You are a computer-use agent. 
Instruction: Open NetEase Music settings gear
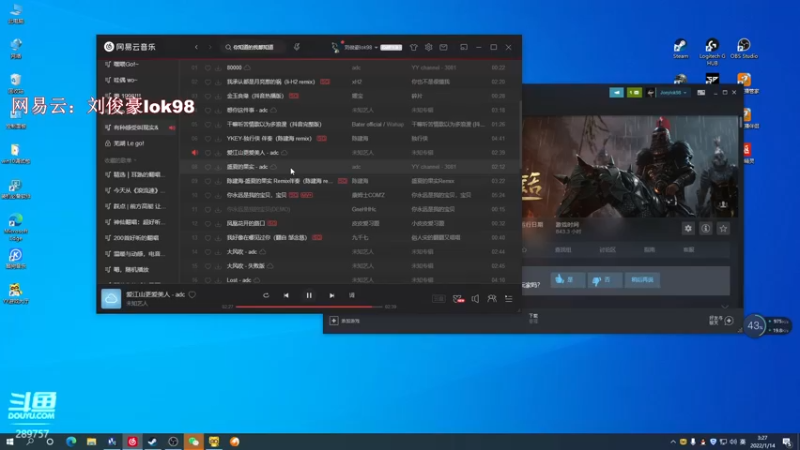pos(429,47)
